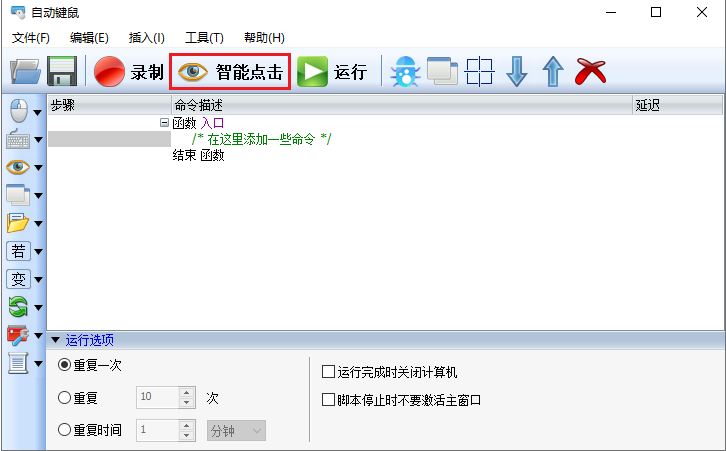Click the script scroll sidebar icon
726x451 pixels.
[18, 363]
